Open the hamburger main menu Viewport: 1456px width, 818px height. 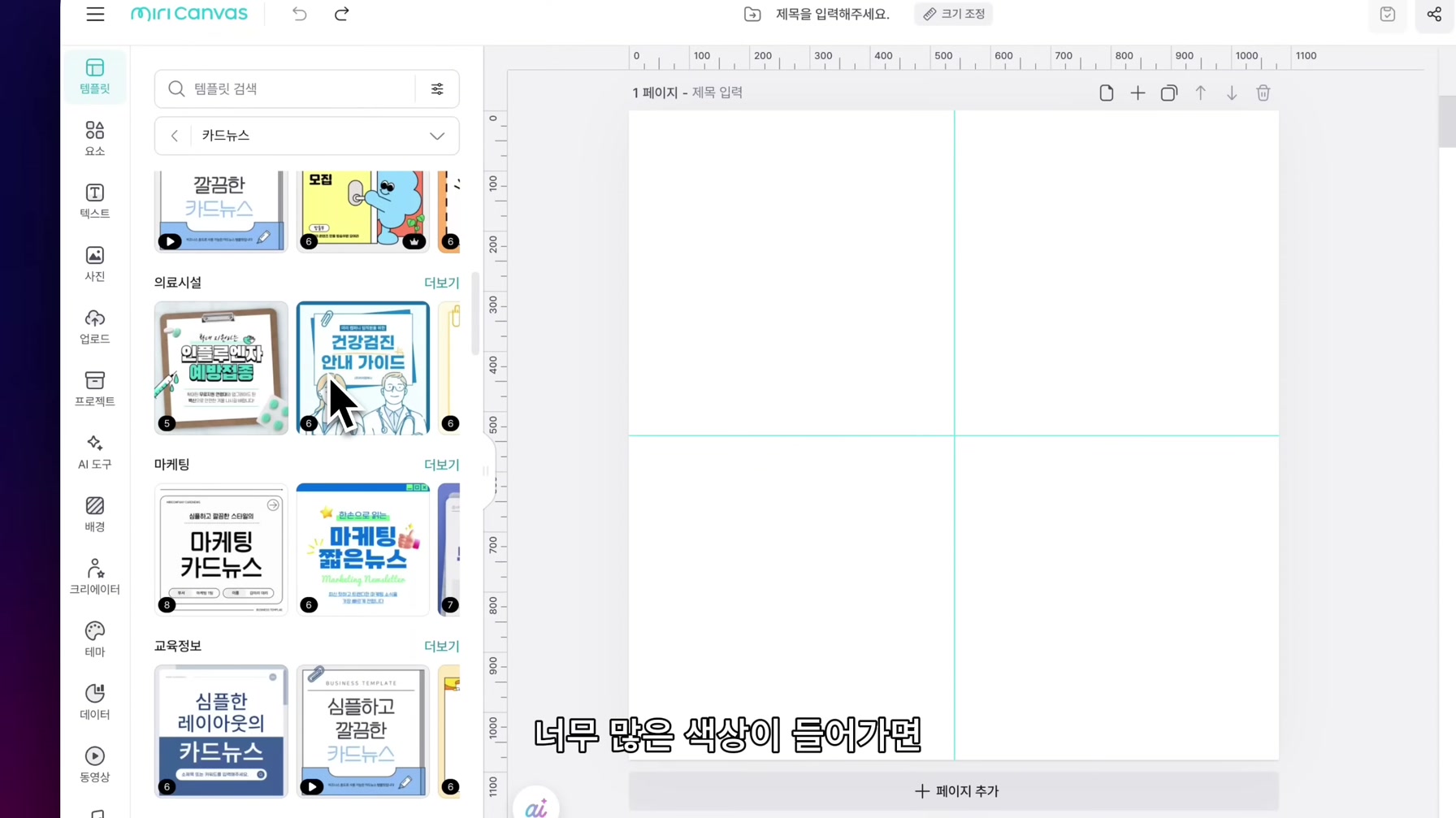coord(95,14)
